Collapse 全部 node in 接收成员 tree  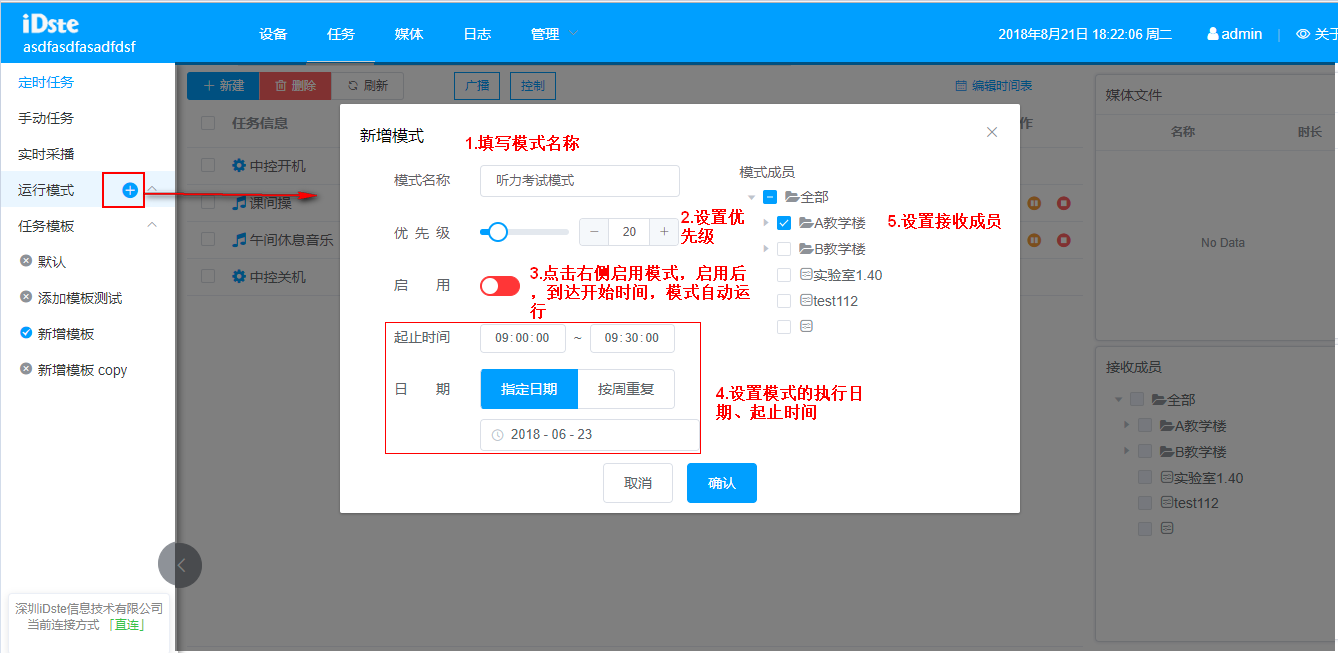tap(1117, 400)
